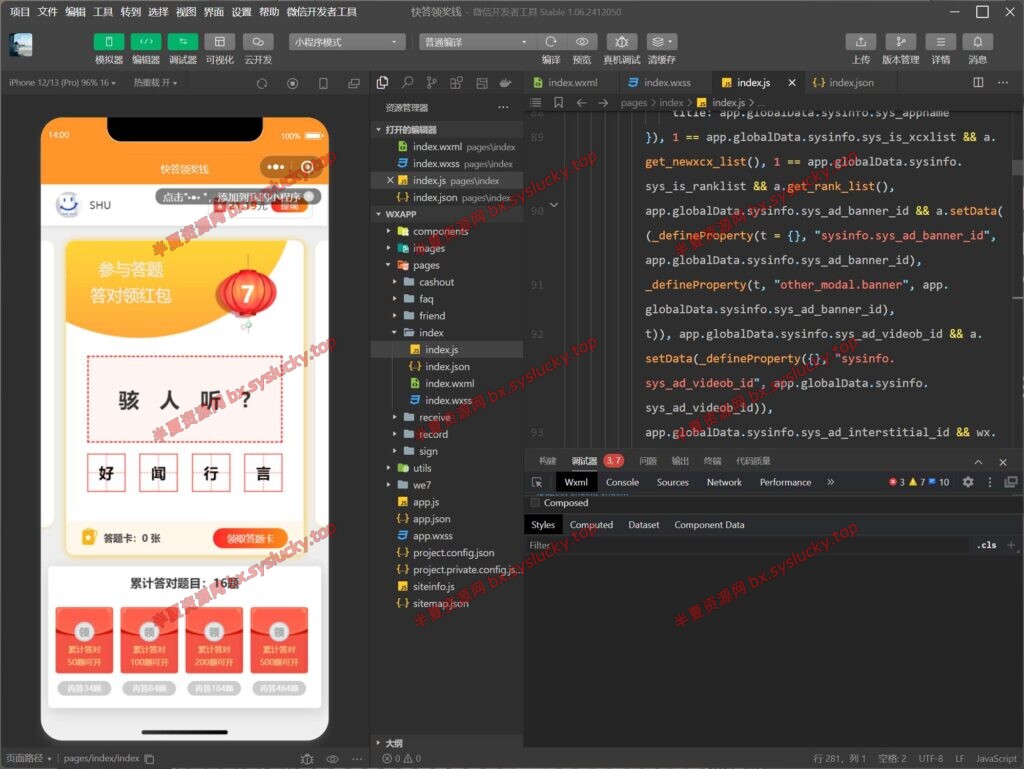Viewport: 1024px width, 769px height.
Task: Toggle the Debugger panel button
Action: (183, 42)
